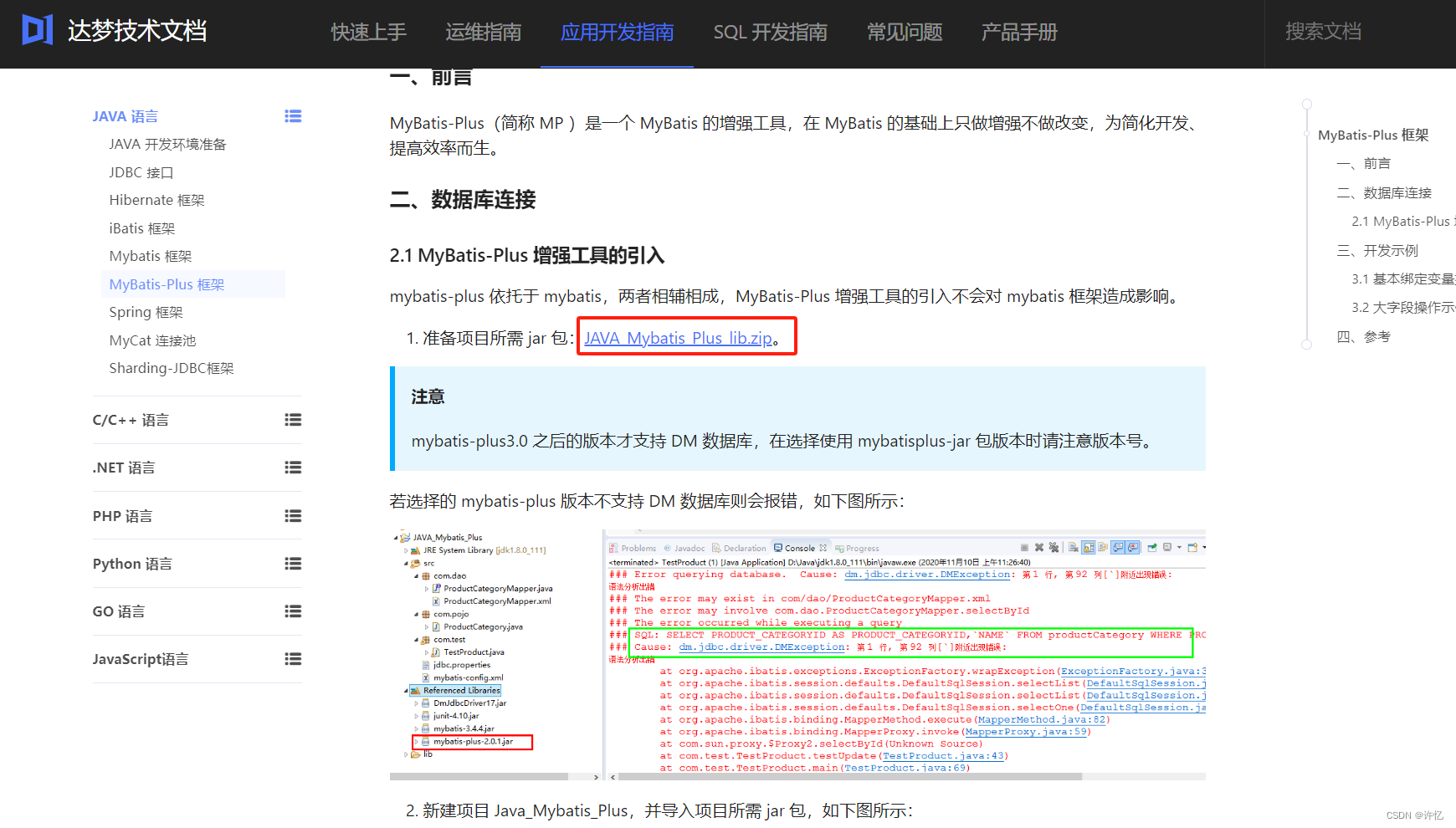The height and width of the screenshot is (828, 1456).
Task: Jump to 2.1 MyBatis-Plus outline entry
Action: [x=1403, y=221]
